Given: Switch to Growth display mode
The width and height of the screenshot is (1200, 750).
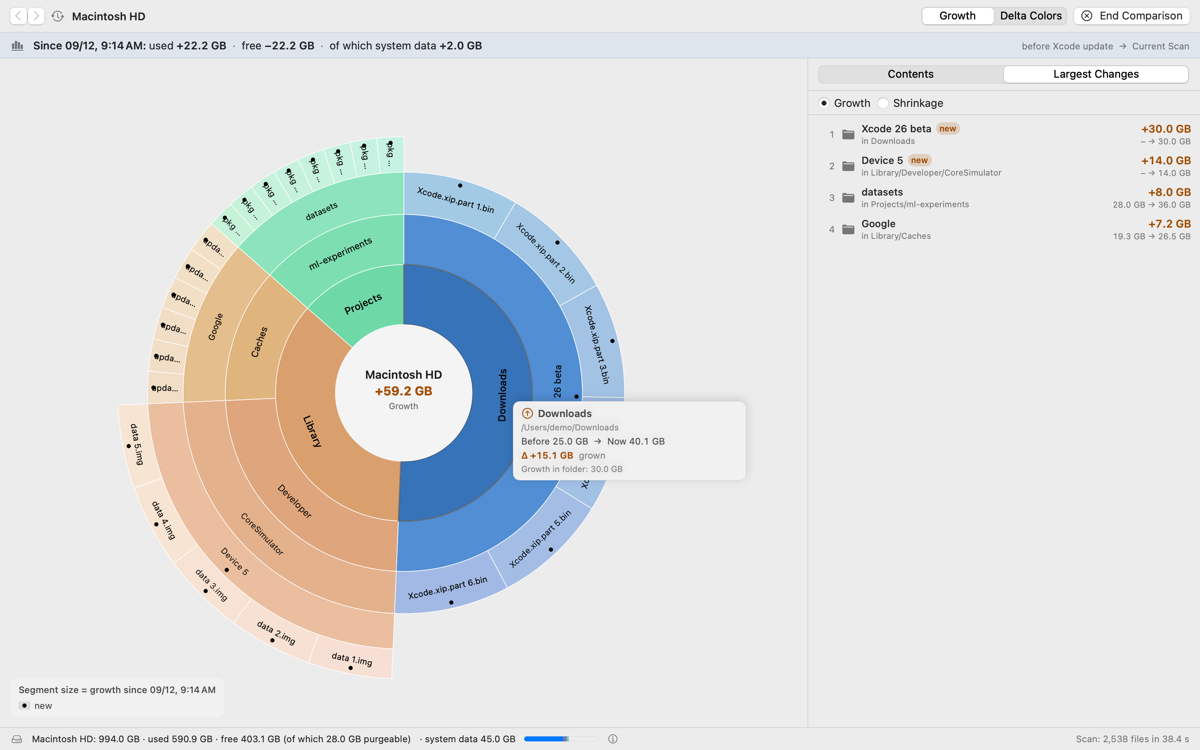Looking at the screenshot, I should (x=957, y=16).
